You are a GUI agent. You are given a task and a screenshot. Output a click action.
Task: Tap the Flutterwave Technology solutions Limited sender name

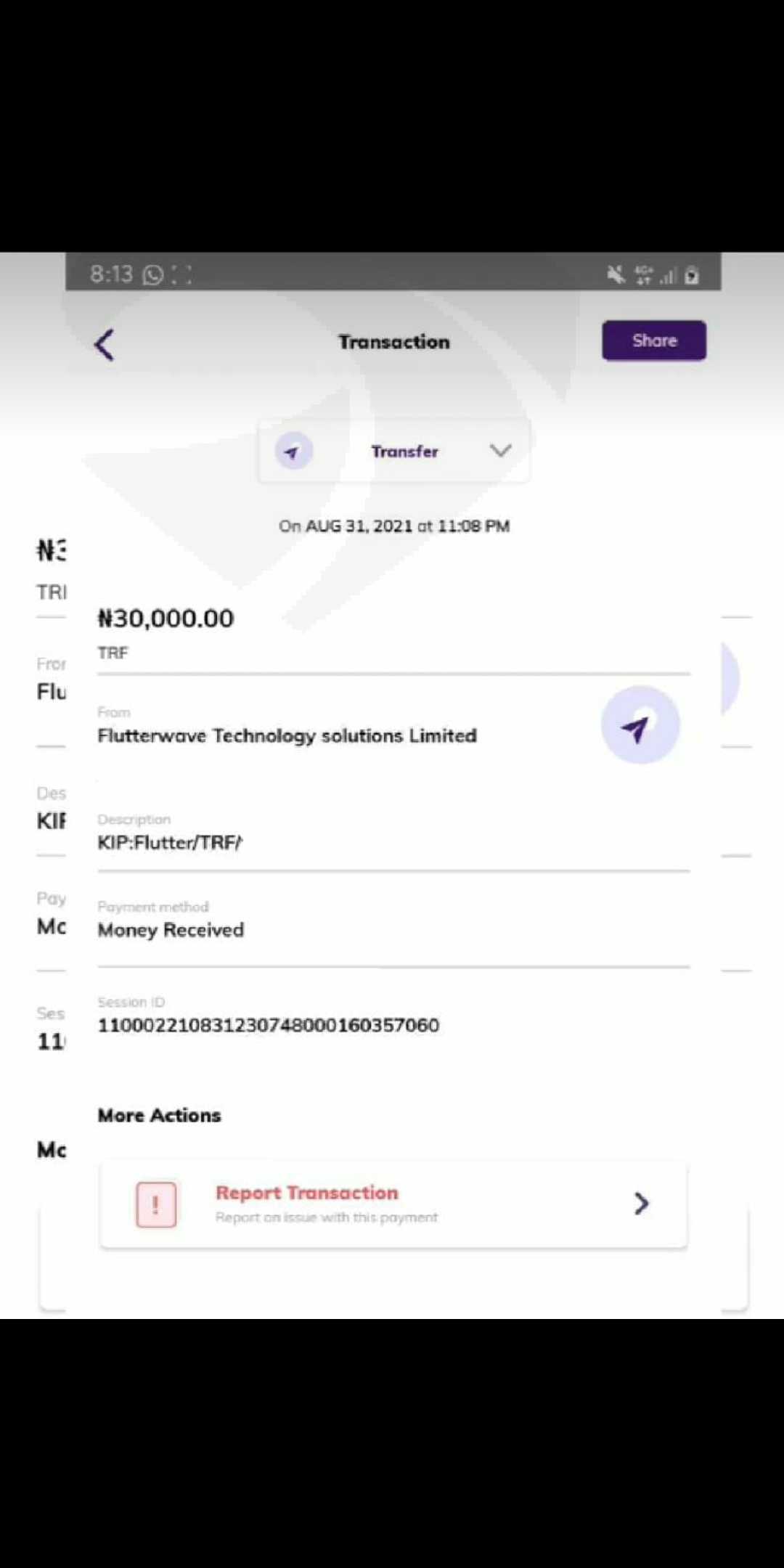287,735
